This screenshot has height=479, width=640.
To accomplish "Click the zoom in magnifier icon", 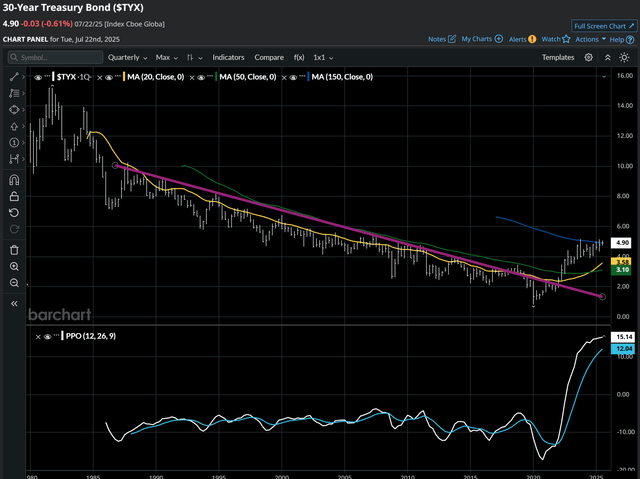I will pos(14,266).
